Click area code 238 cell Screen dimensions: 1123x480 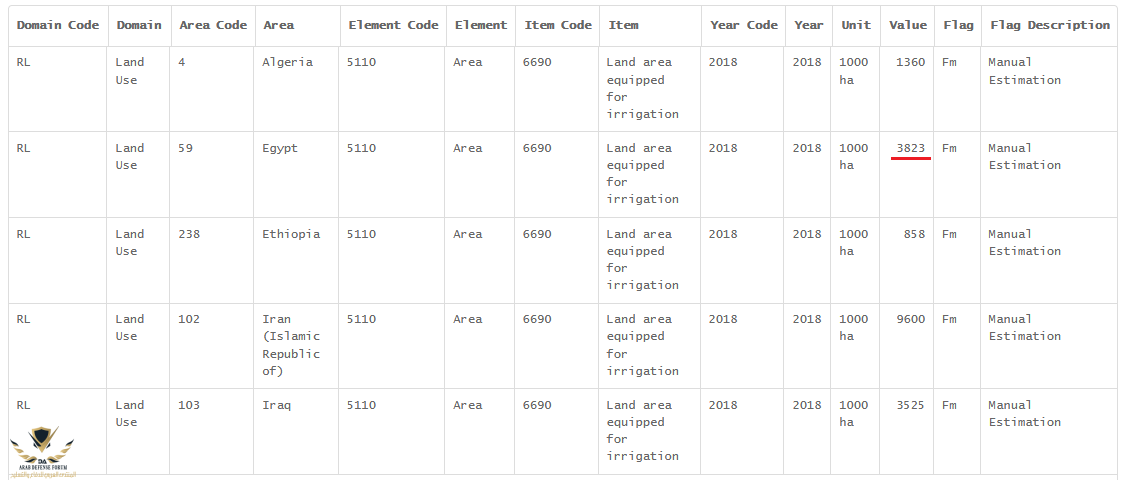[x=189, y=234]
